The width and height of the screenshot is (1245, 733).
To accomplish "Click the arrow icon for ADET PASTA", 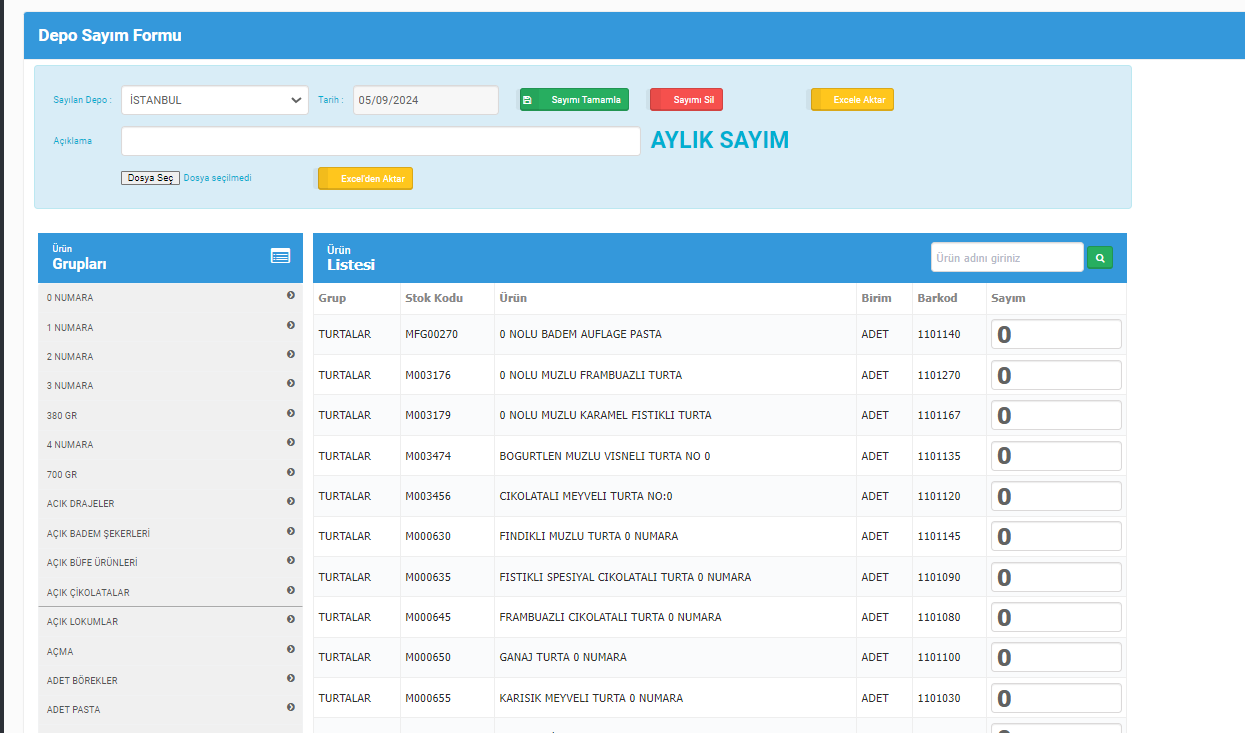I will (291, 707).
